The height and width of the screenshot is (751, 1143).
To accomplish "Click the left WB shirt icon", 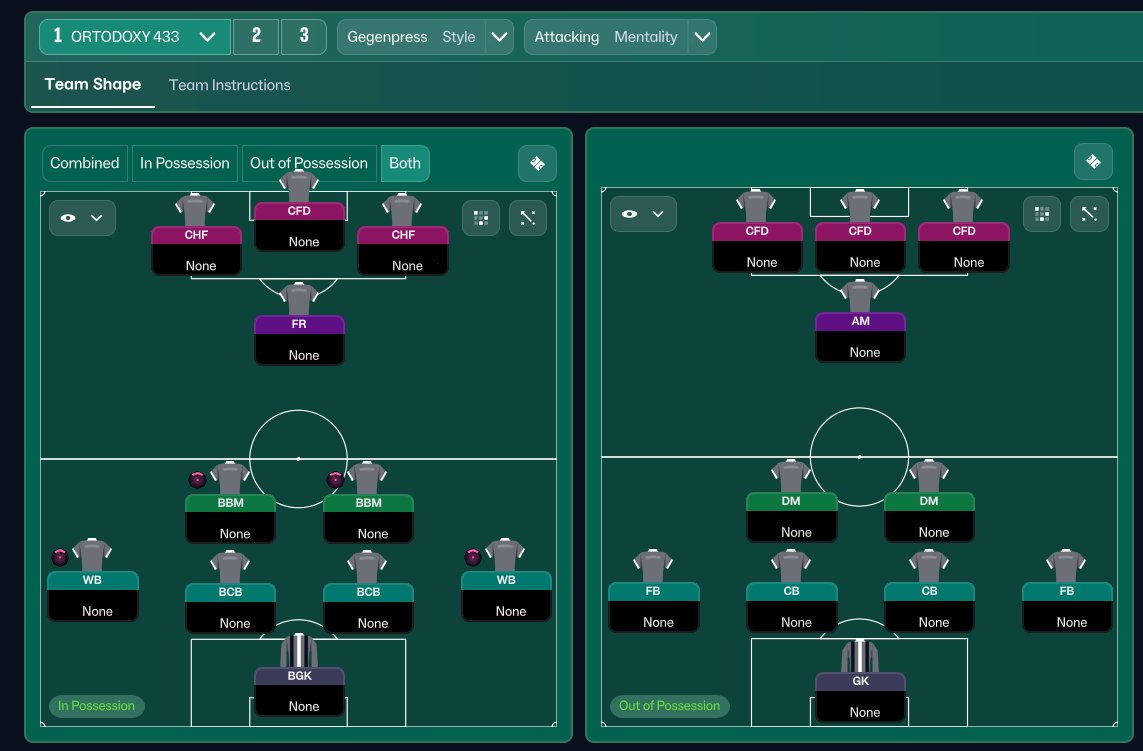I will (x=92, y=555).
